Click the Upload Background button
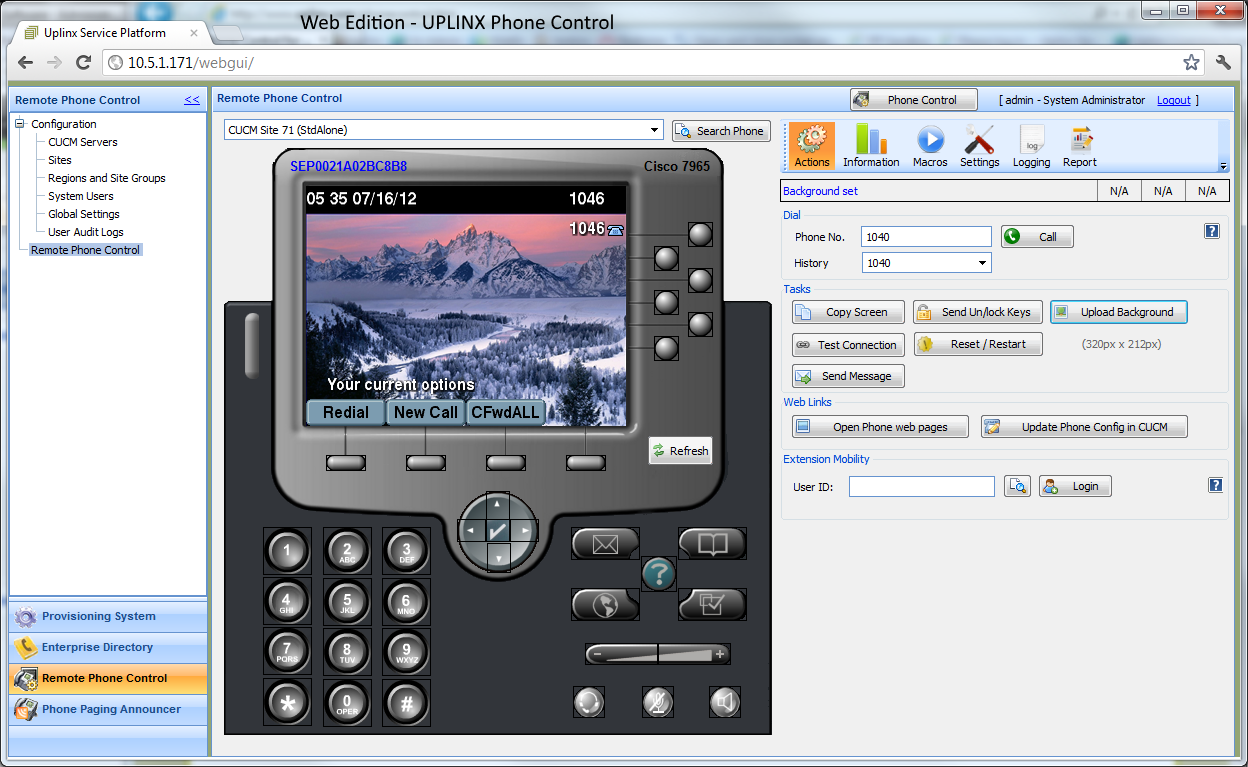1248x767 pixels. point(1118,312)
